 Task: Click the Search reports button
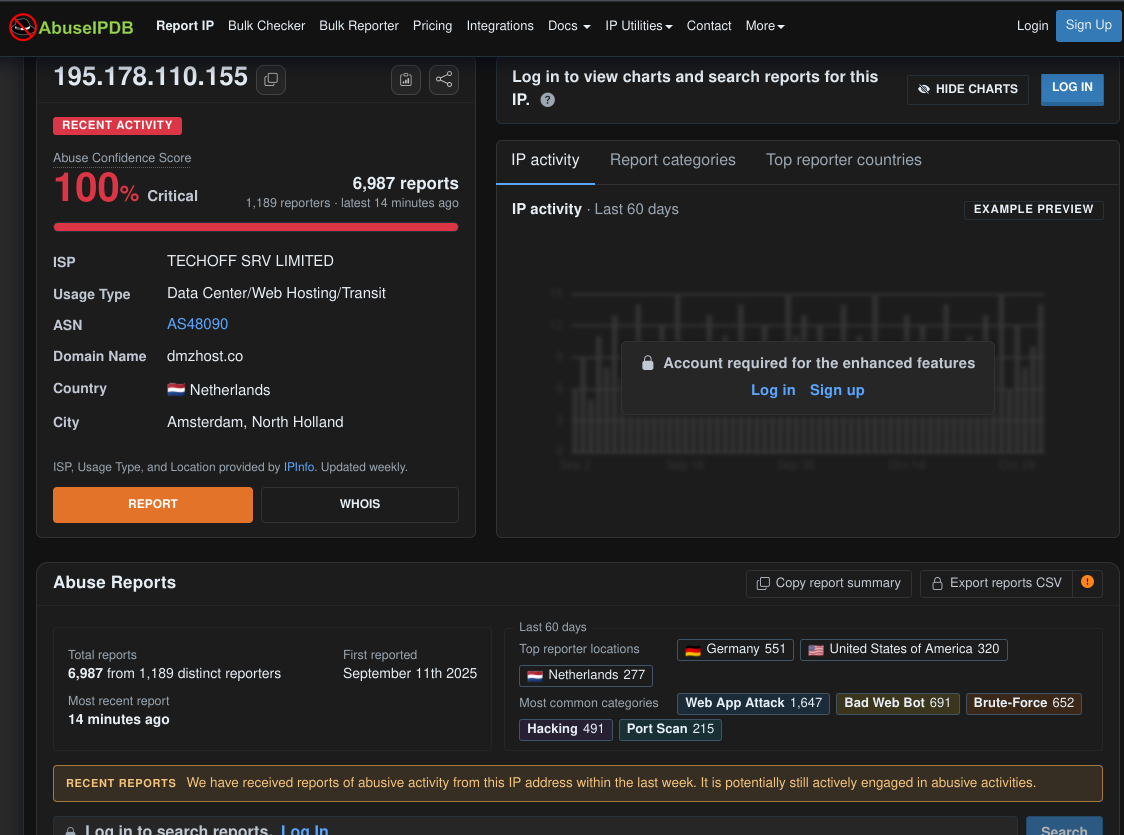click(1064, 826)
